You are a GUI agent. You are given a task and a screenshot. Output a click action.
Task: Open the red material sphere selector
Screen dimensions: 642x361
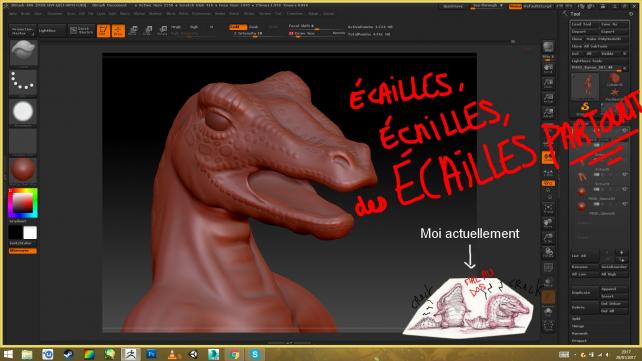pyautogui.click(x=23, y=170)
